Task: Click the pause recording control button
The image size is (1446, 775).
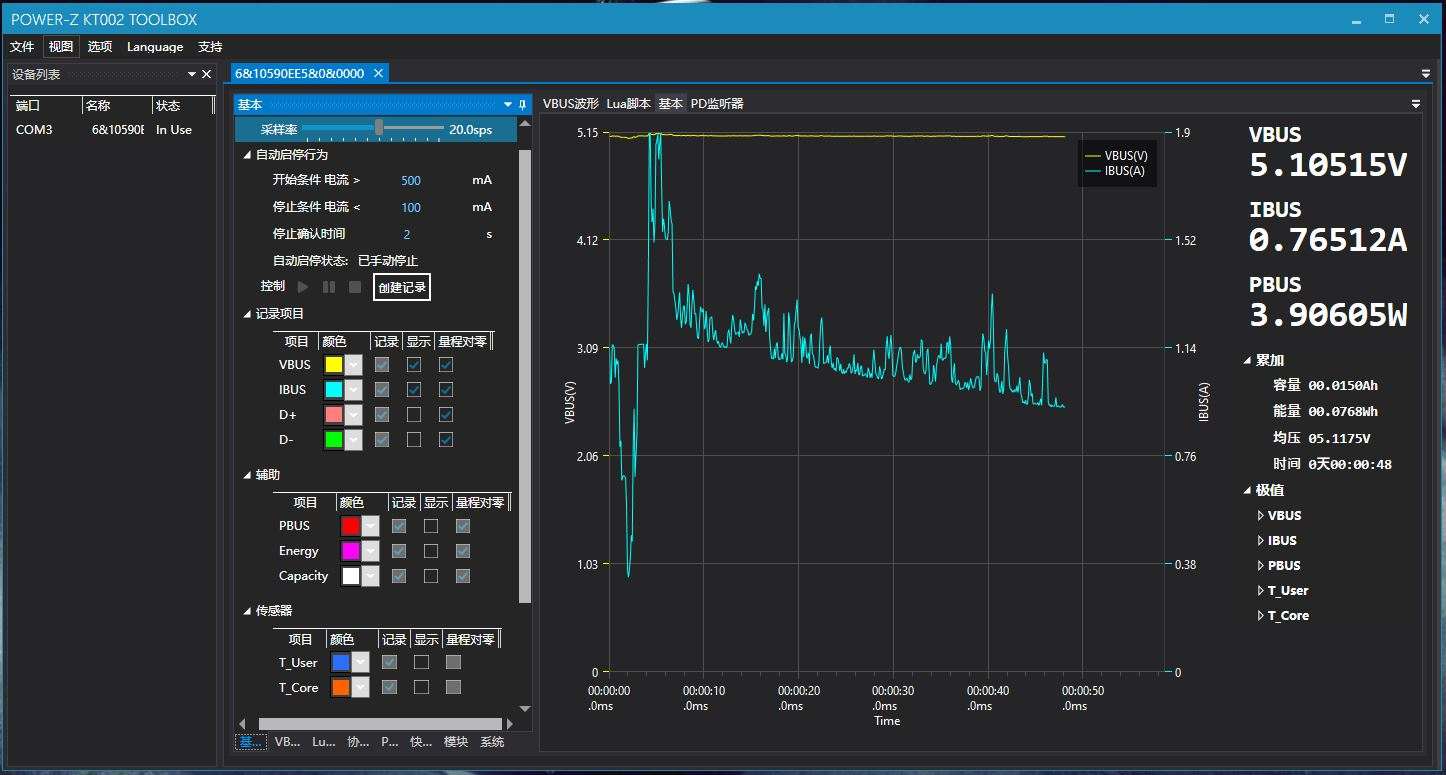Action: click(x=329, y=287)
